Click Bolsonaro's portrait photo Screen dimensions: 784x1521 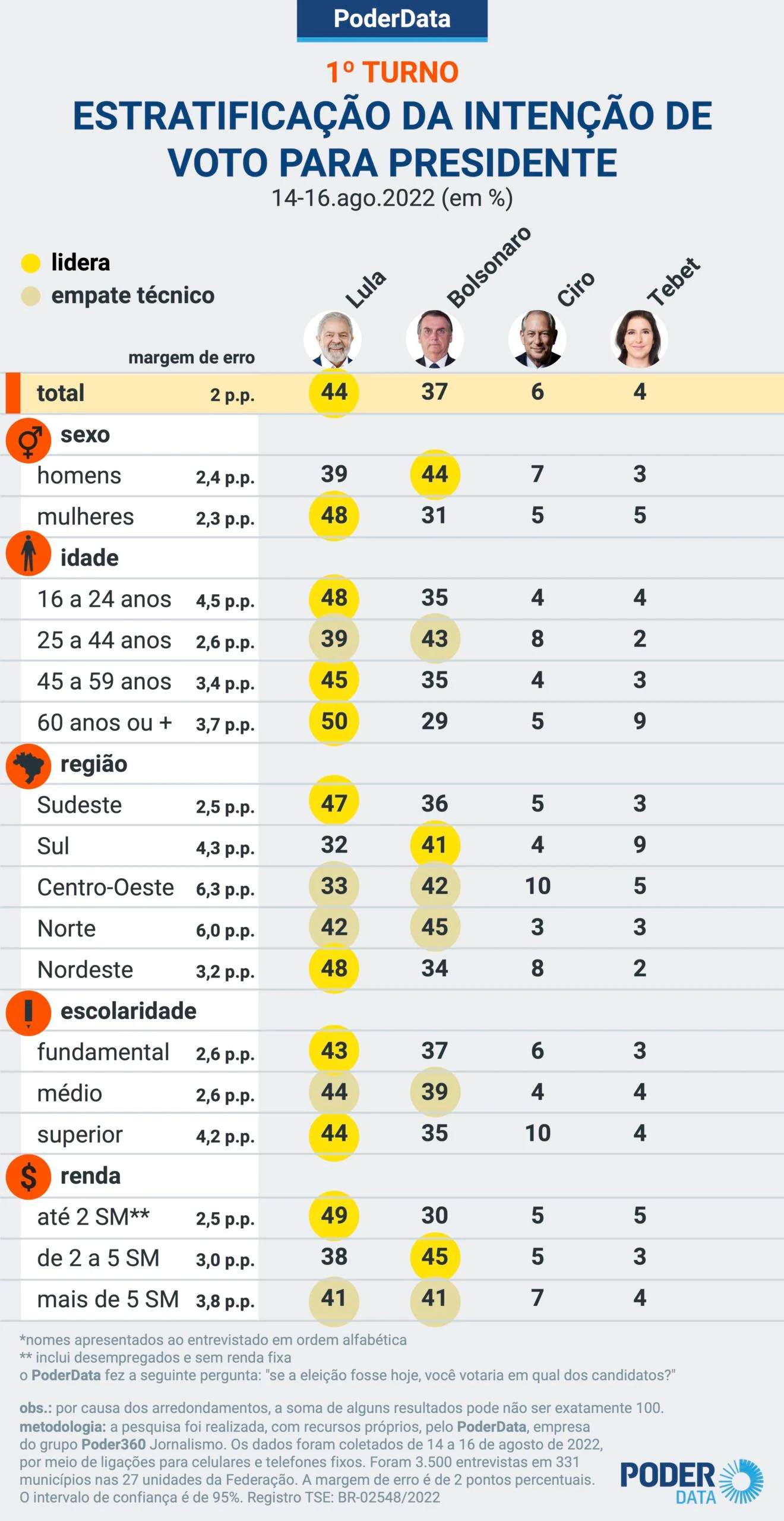point(435,339)
